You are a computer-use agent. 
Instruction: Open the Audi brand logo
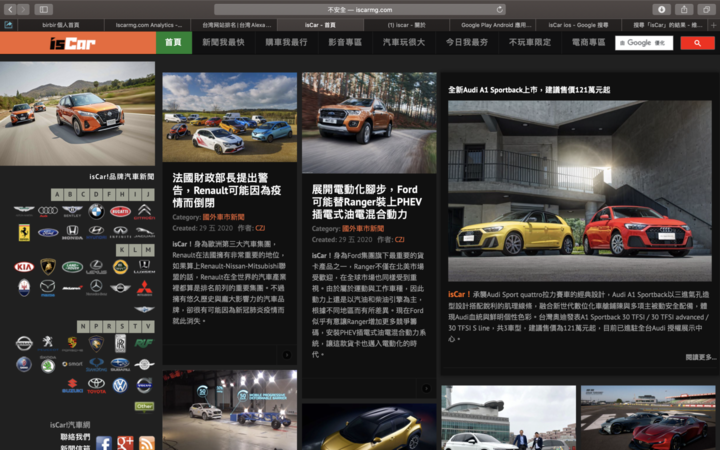[48, 211]
